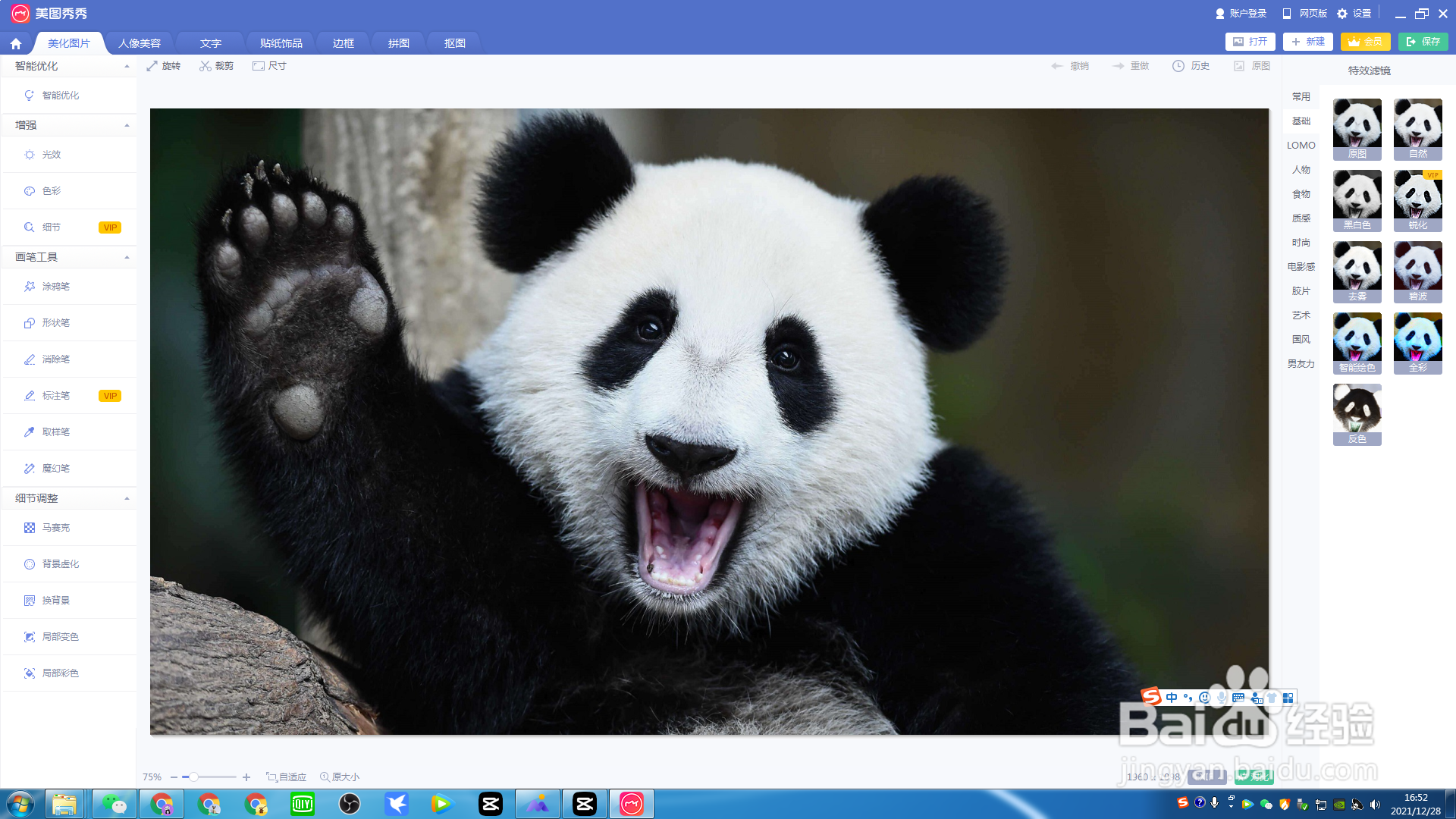Click the 保存 save button
Screen dimensions: 1456x819
1423,42
